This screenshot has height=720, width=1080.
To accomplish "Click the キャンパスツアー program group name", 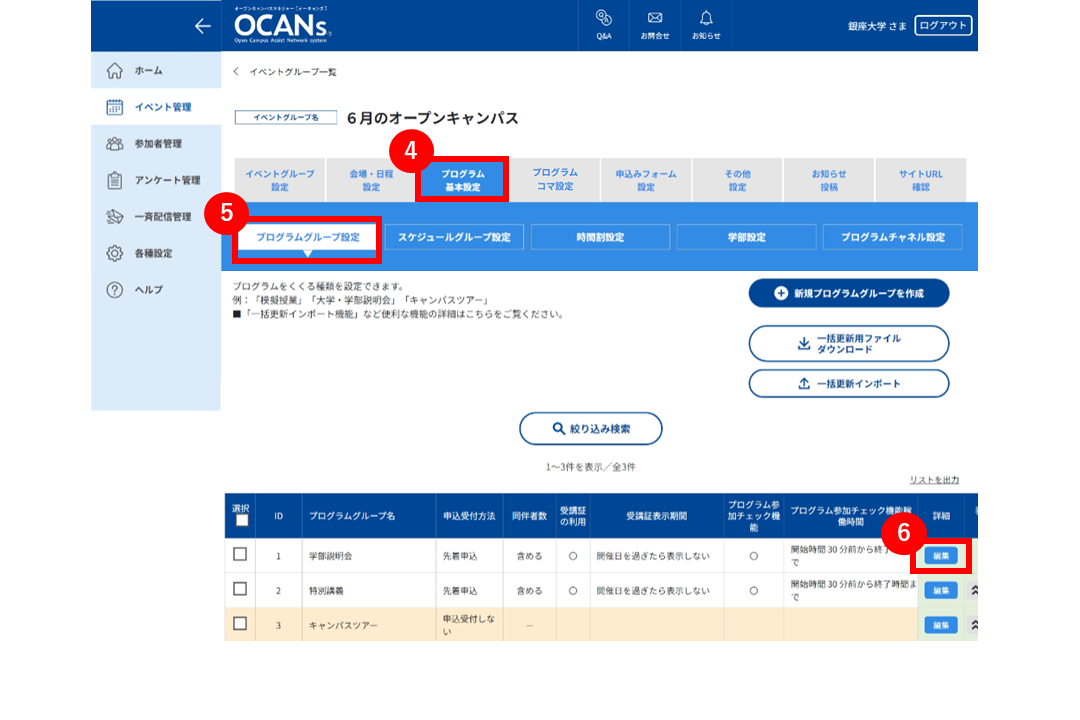I will point(343,625).
